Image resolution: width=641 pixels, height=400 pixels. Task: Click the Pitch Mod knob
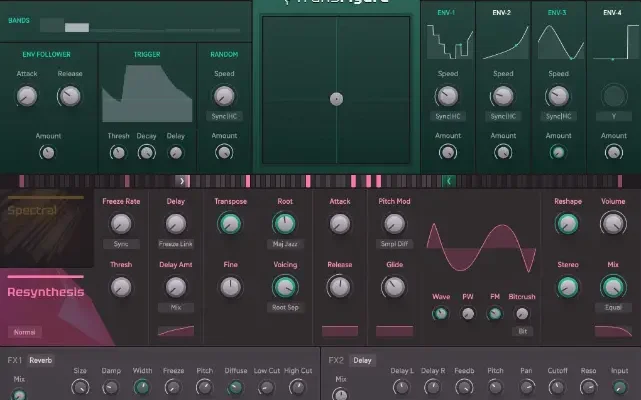[394, 223]
